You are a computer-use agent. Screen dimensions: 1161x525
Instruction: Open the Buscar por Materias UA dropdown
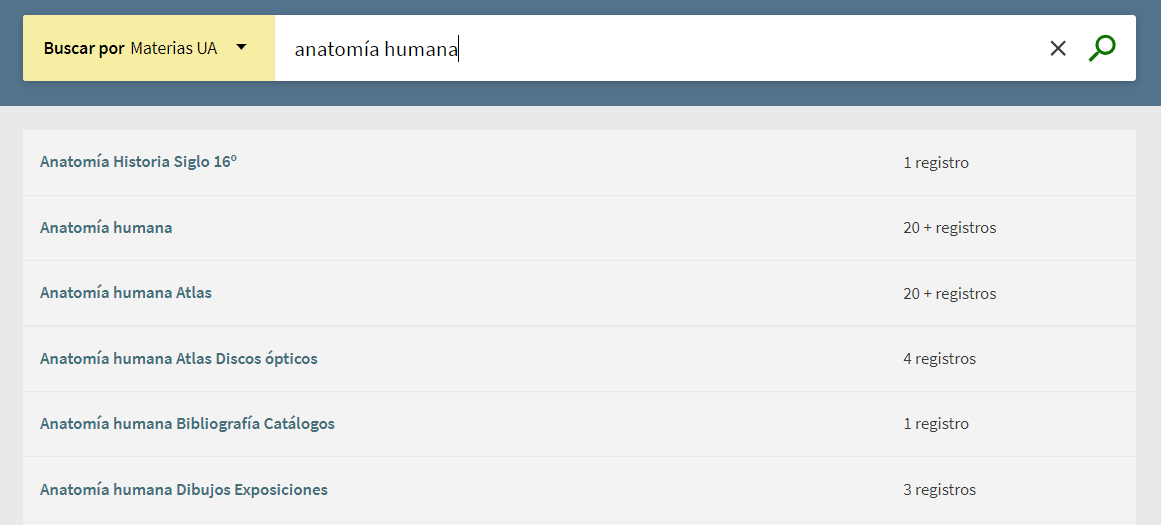tap(148, 48)
